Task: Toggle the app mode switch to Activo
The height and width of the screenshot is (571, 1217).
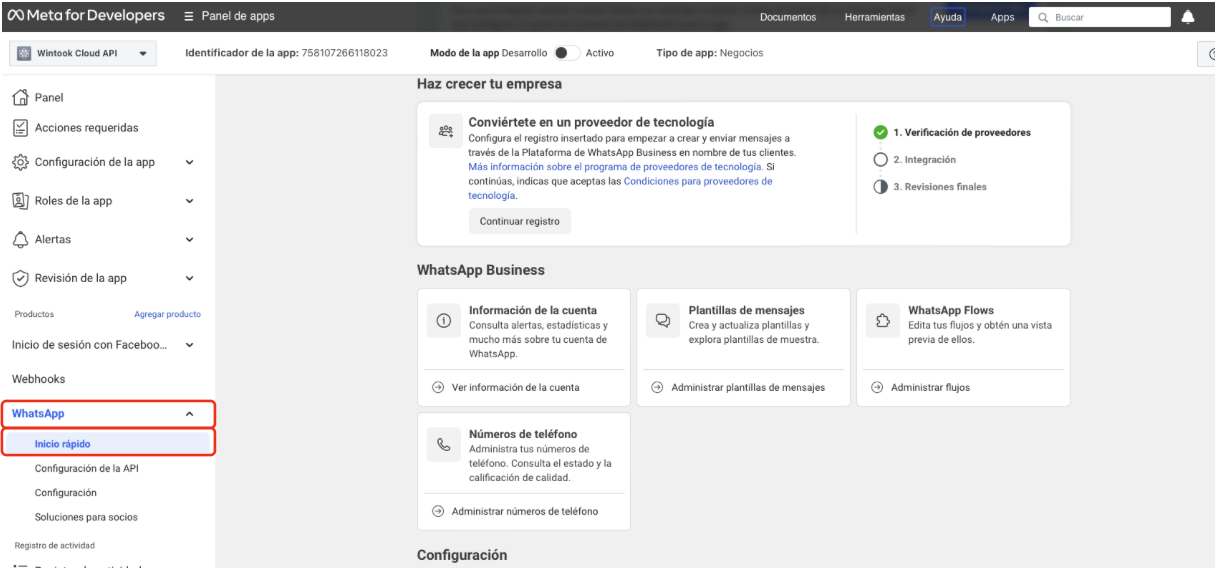Action: pyautogui.click(x=567, y=53)
